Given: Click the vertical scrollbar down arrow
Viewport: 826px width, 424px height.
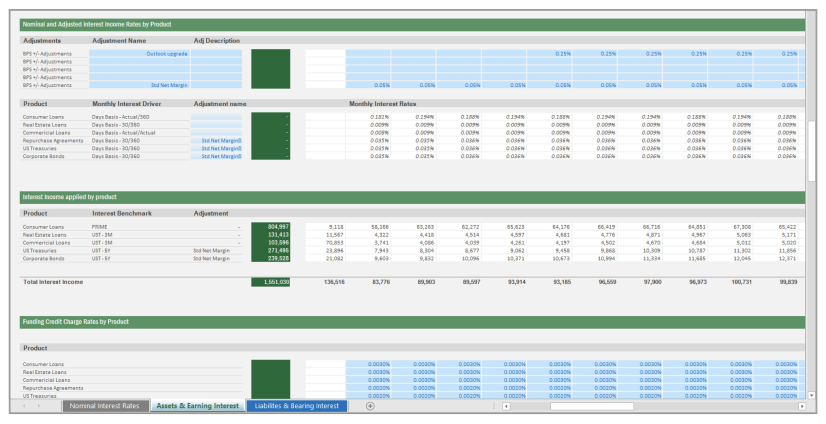Looking at the screenshot, I should coord(811,395).
